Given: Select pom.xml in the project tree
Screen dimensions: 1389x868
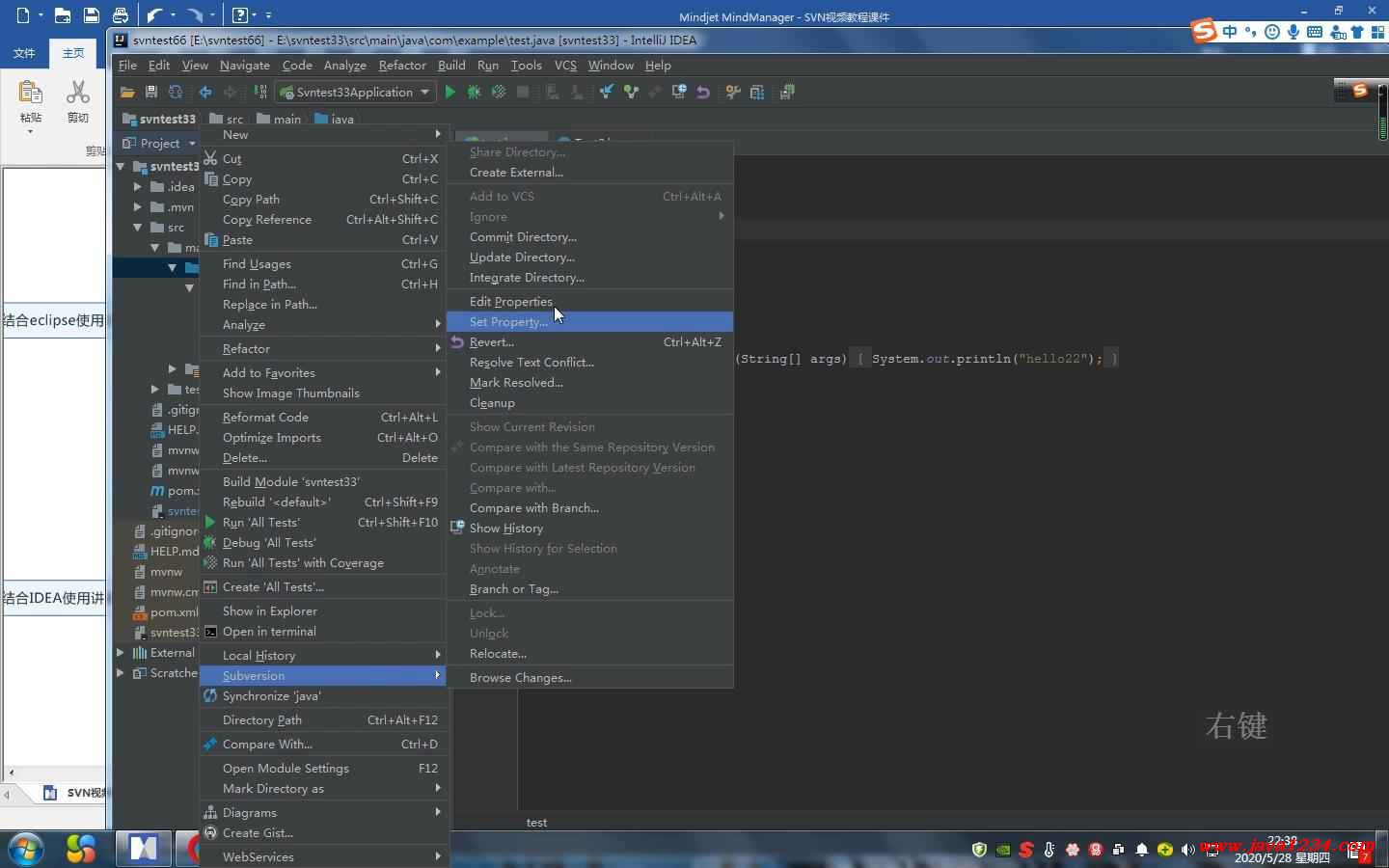Looking at the screenshot, I should (x=167, y=611).
